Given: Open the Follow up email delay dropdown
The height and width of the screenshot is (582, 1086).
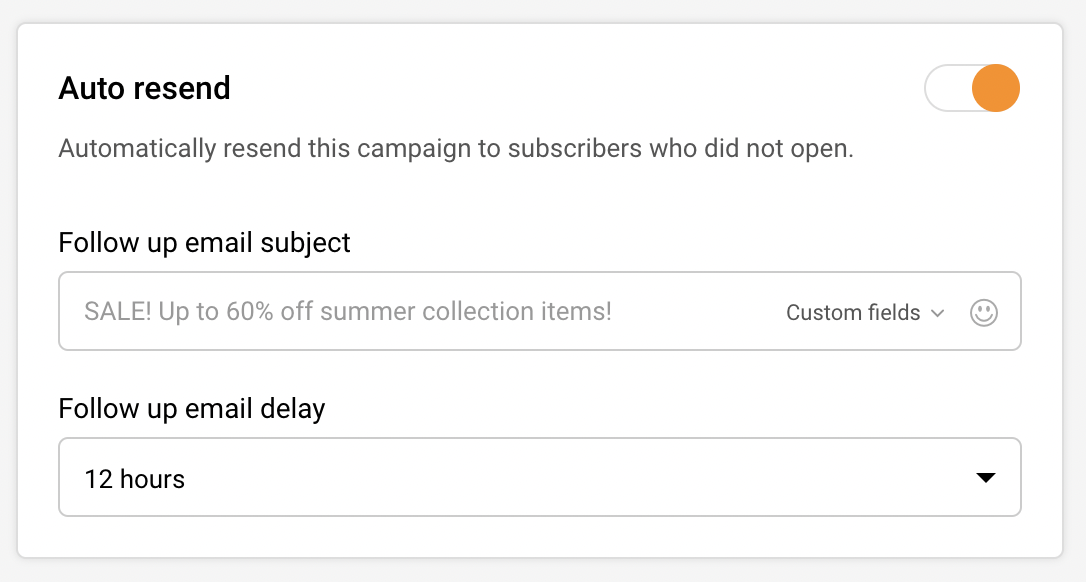Looking at the screenshot, I should click(540, 478).
